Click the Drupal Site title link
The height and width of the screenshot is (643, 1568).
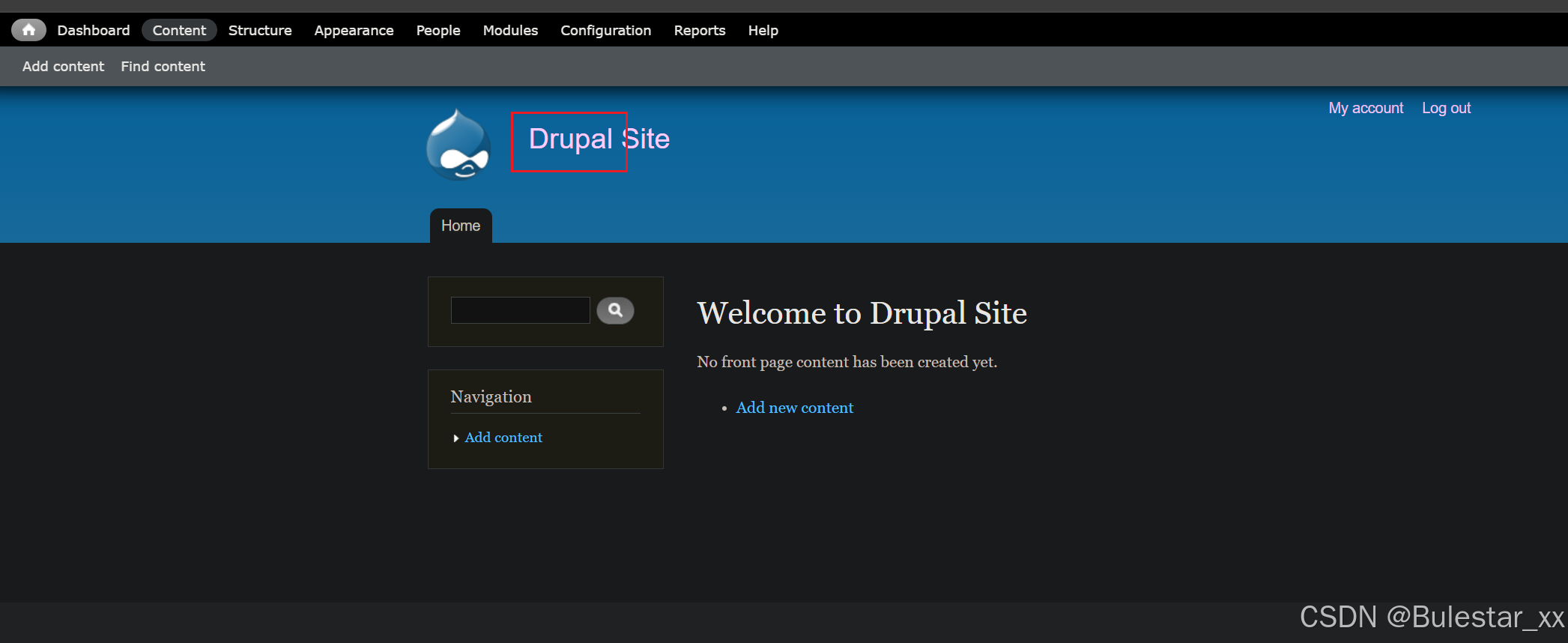pos(599,139)
